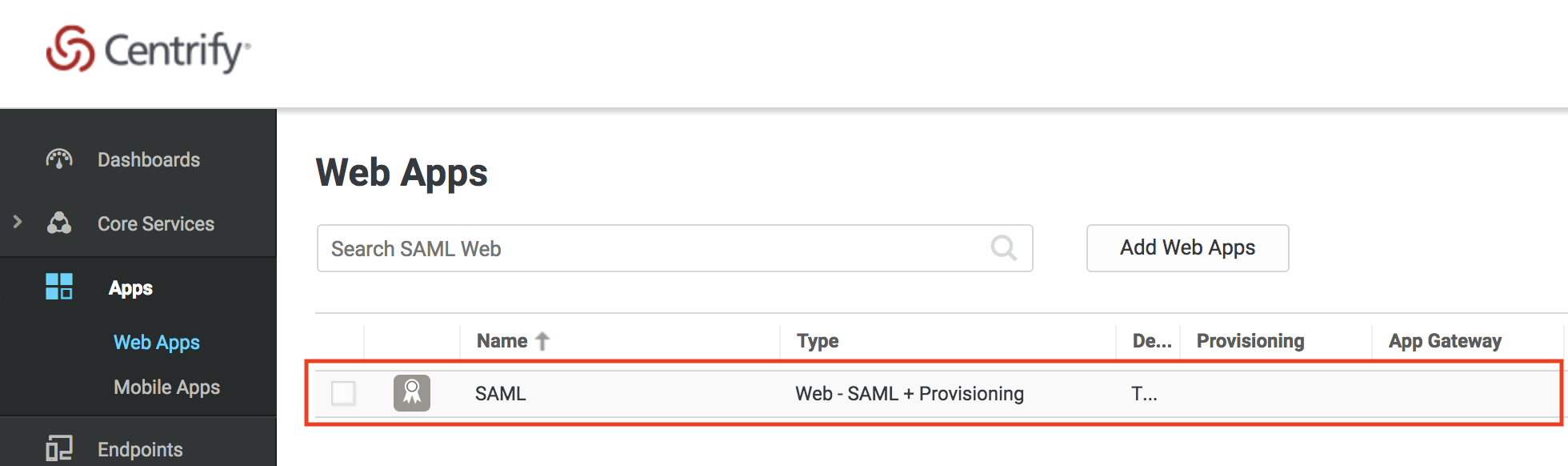This screenshot has height=466, width=1568.
Task: Open the SAML application entry
Action: click(x=501, y=394)
